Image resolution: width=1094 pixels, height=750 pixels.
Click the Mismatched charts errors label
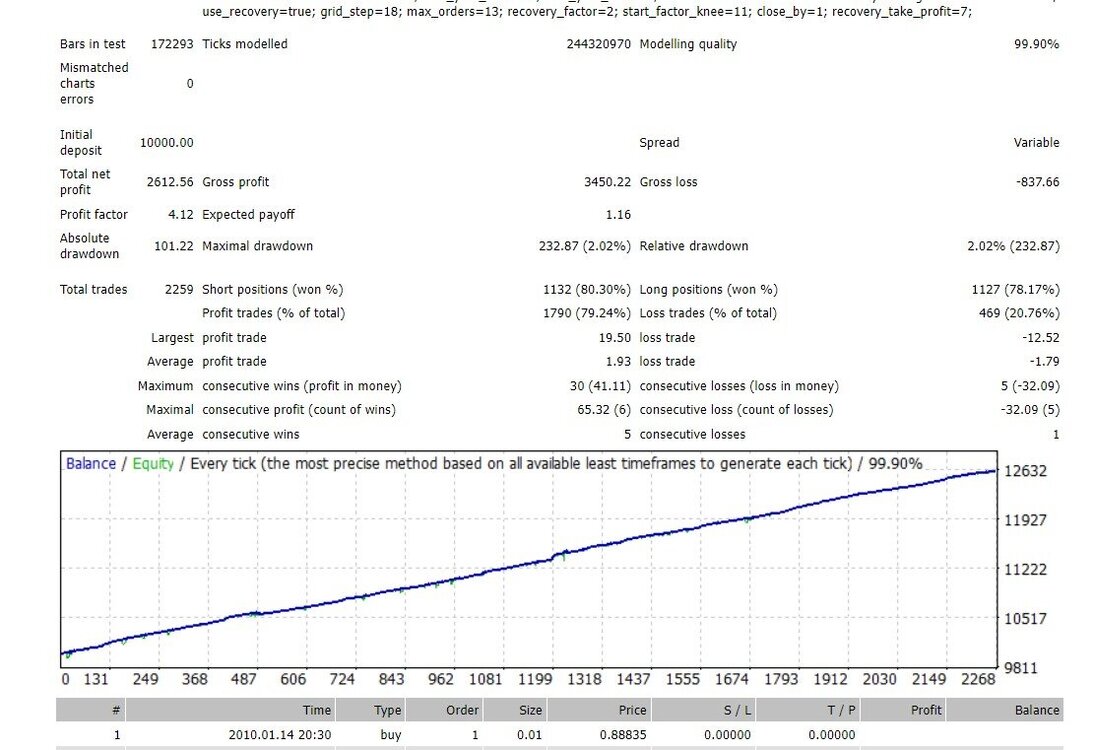pyautogui.click(x=94, y=84)
